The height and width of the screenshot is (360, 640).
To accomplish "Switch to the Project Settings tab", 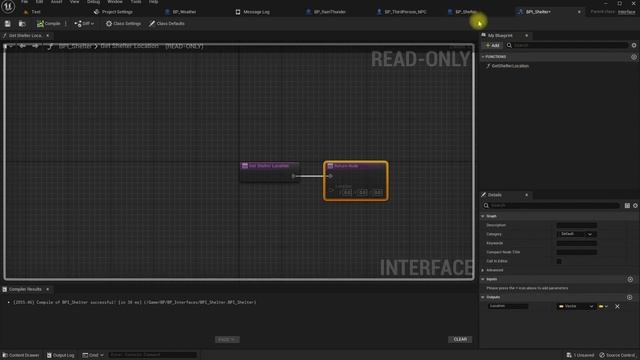I will point(113,12).
